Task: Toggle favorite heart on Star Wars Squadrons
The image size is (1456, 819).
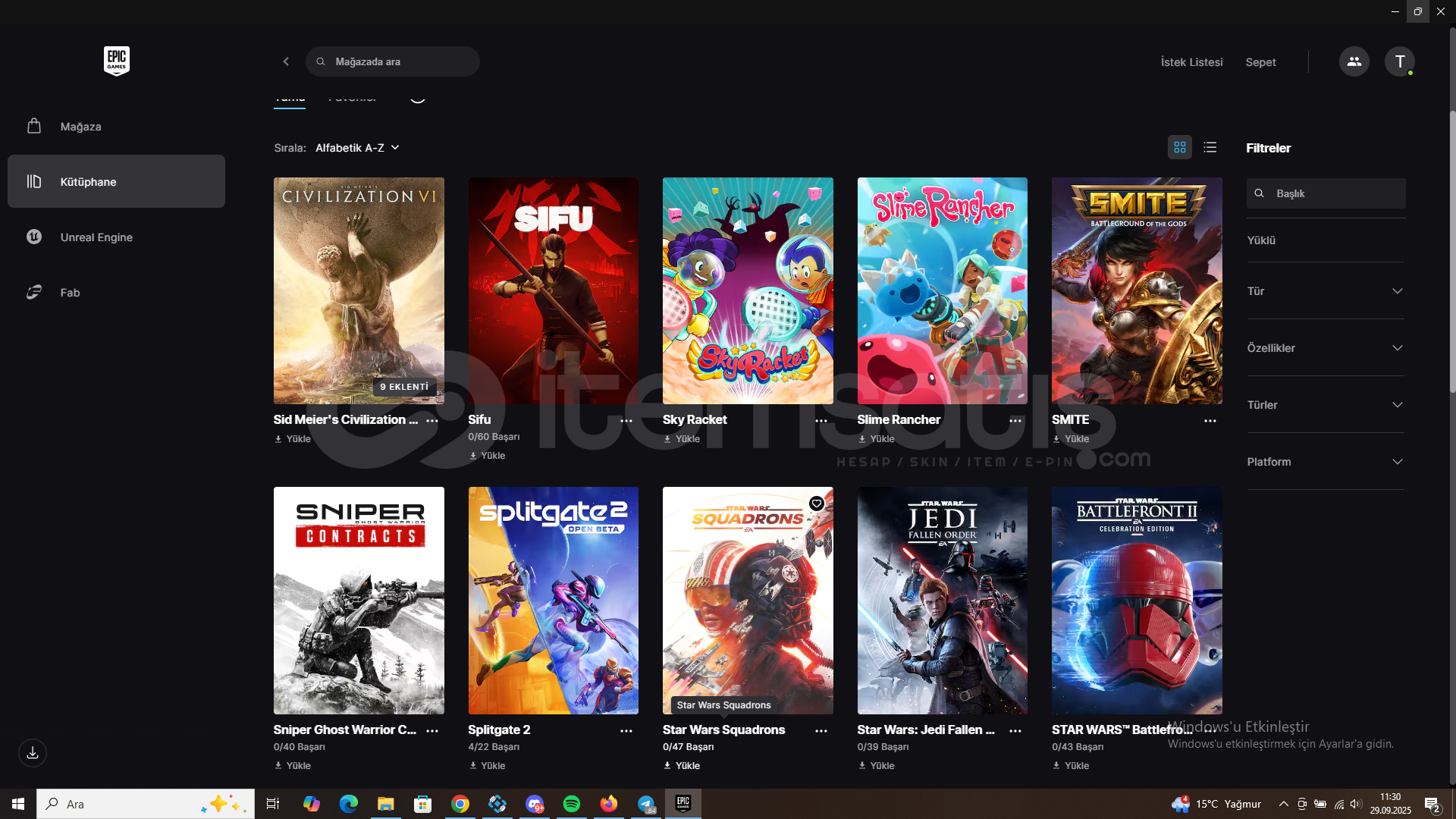Action: pyautogui.click(x=817, y=504)
